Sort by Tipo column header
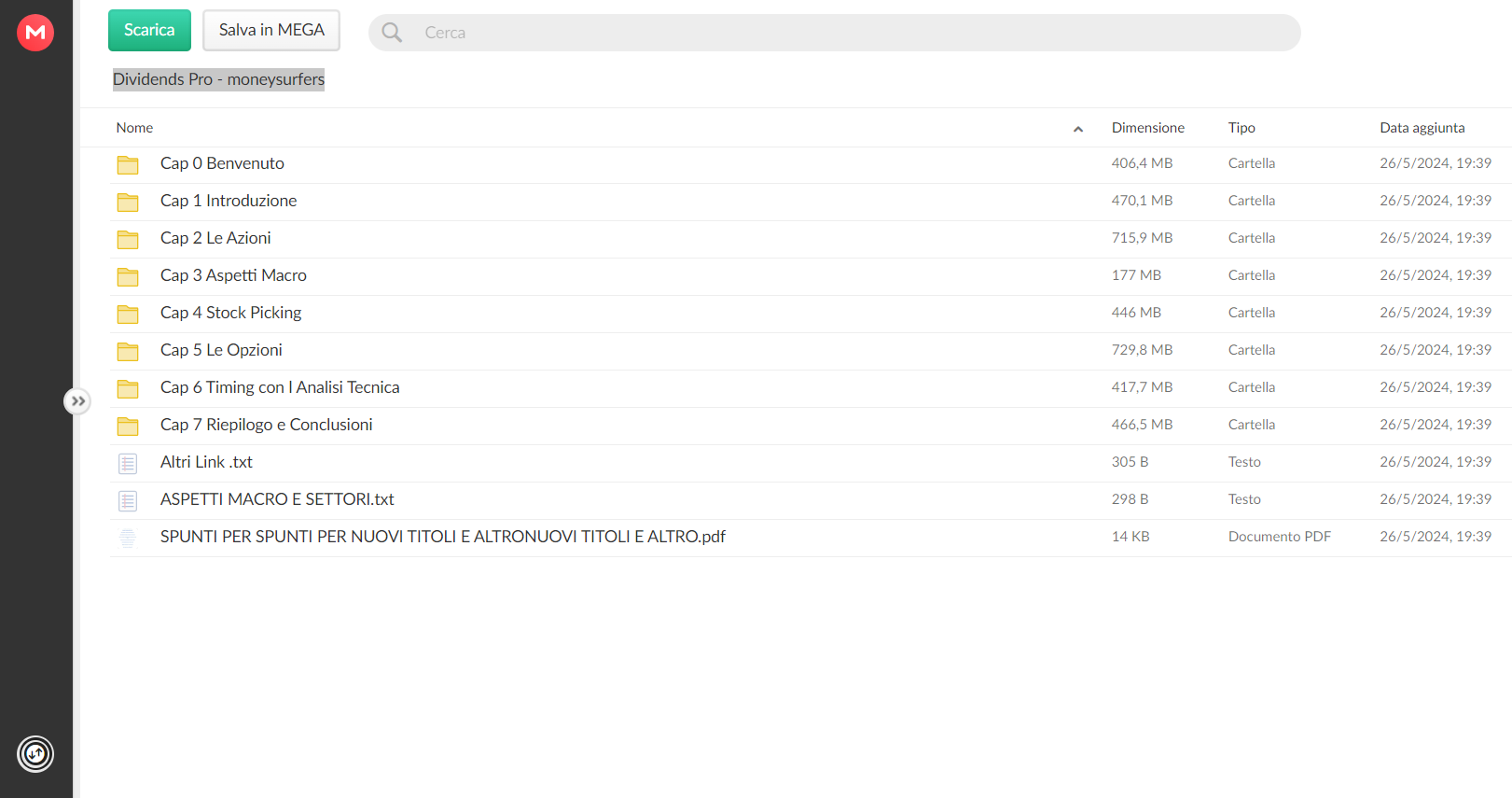1512x798 pixels. pyautogui.click(x=1241, y=128)
